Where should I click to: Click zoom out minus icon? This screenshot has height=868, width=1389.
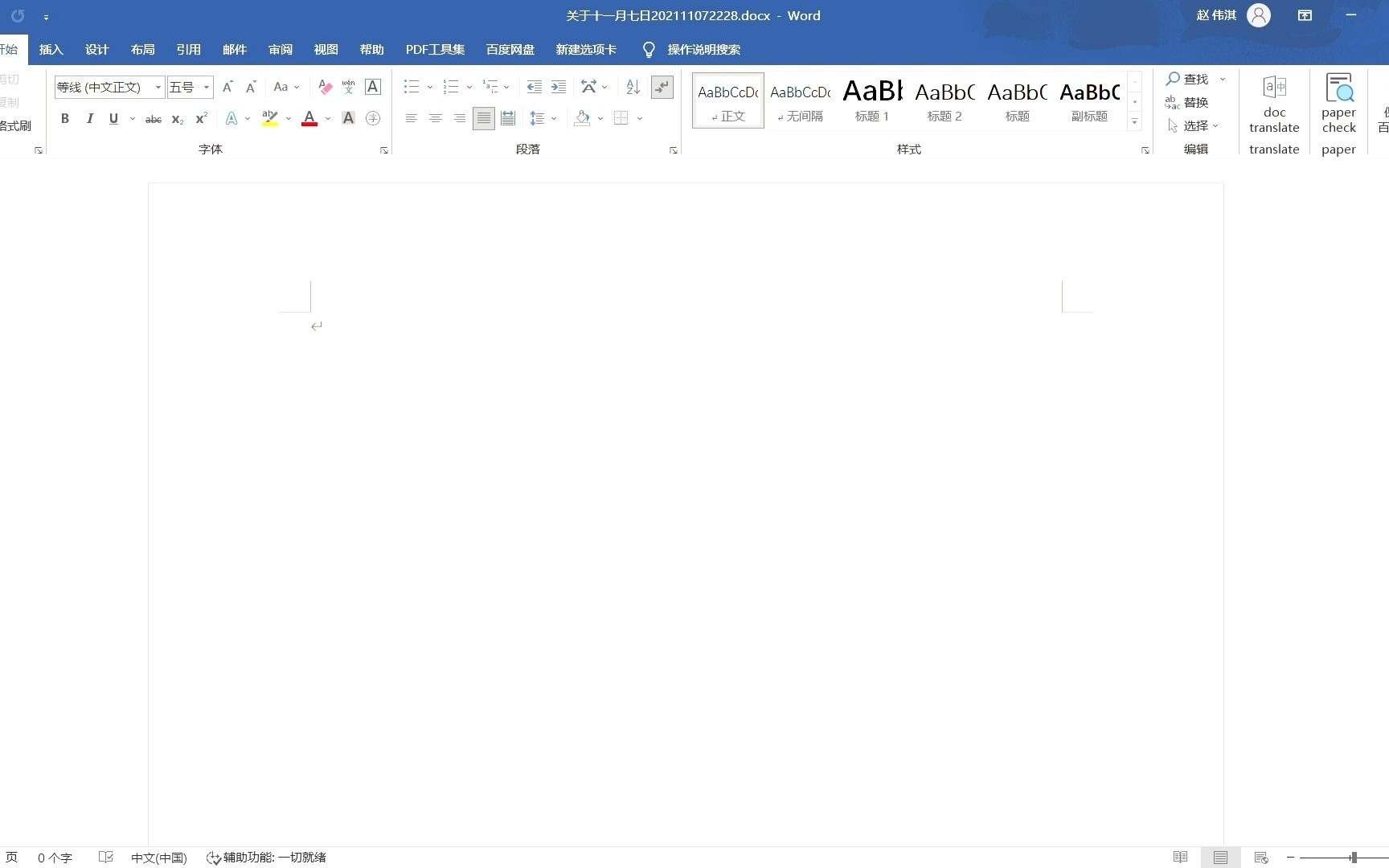pos(1290,858)
